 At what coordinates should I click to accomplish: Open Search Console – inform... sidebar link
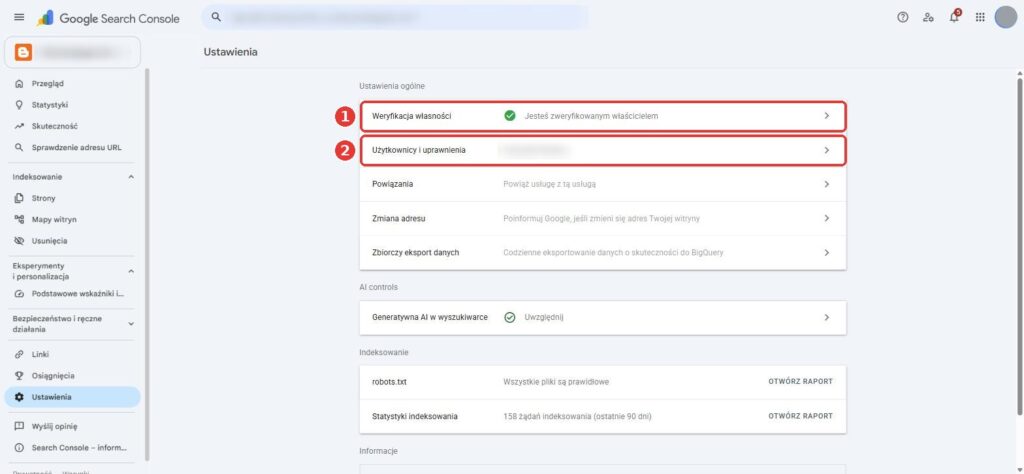point(72,448)
